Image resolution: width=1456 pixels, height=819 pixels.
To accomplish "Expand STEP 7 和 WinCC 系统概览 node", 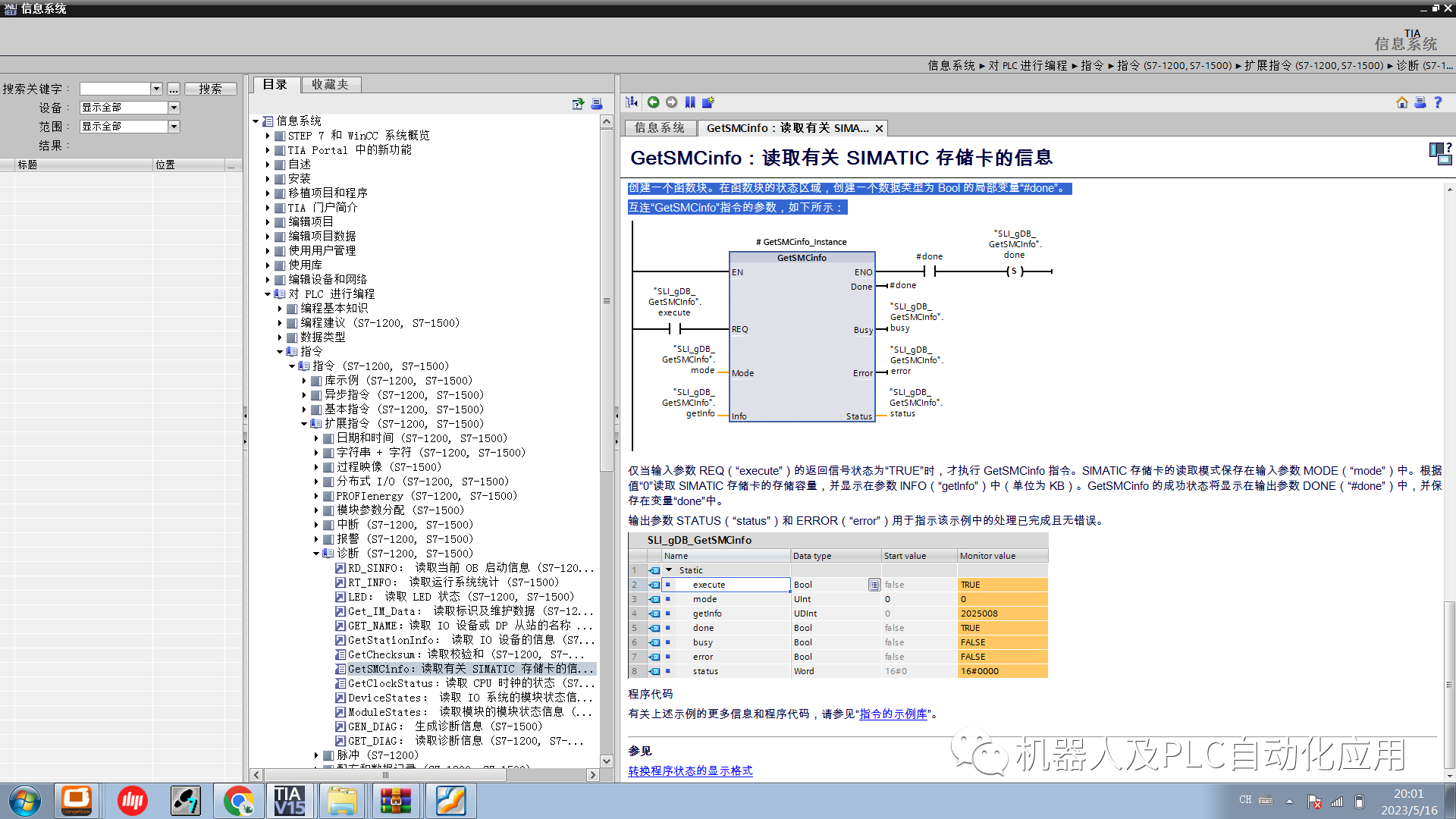I will pos(268,136).
